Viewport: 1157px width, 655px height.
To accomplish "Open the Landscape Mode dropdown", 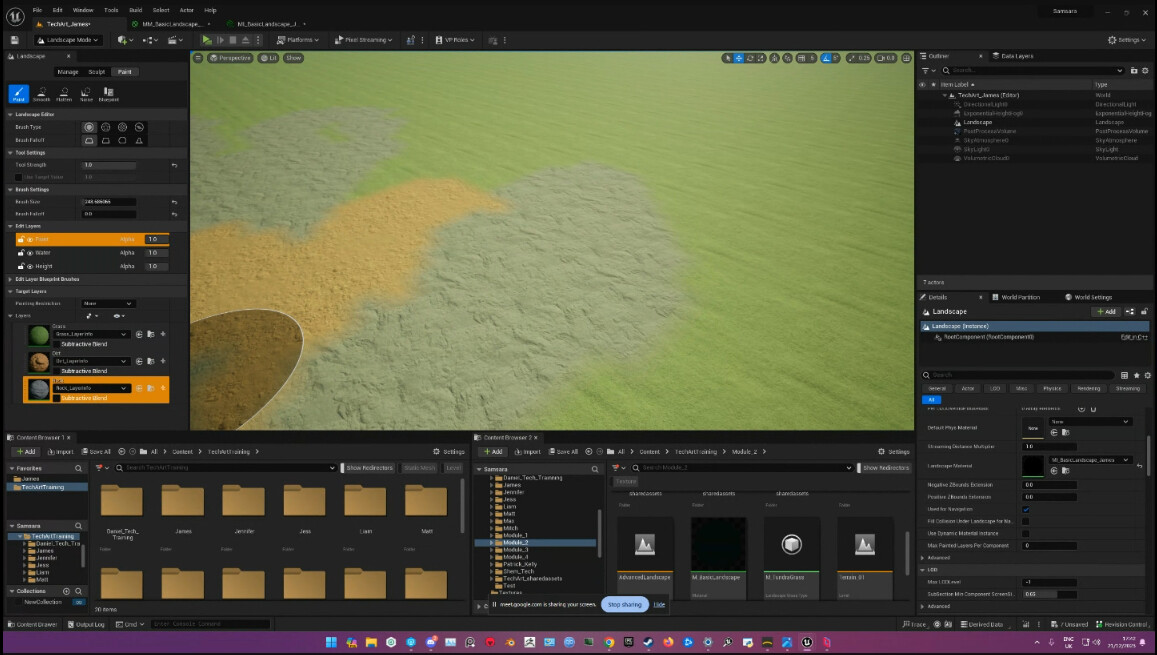I will tap(69, 40).
